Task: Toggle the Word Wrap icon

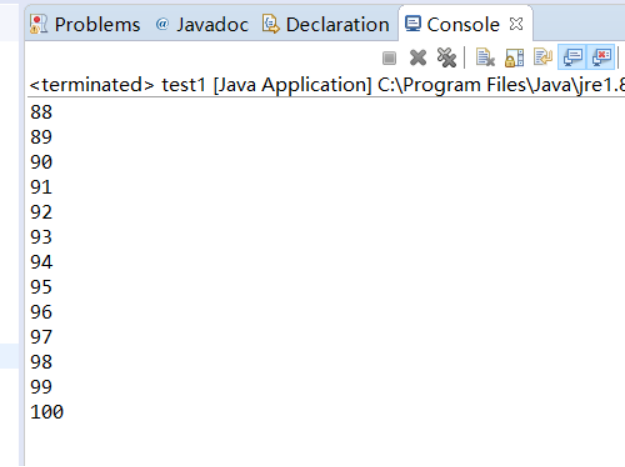Action: [x=543, y=59]
